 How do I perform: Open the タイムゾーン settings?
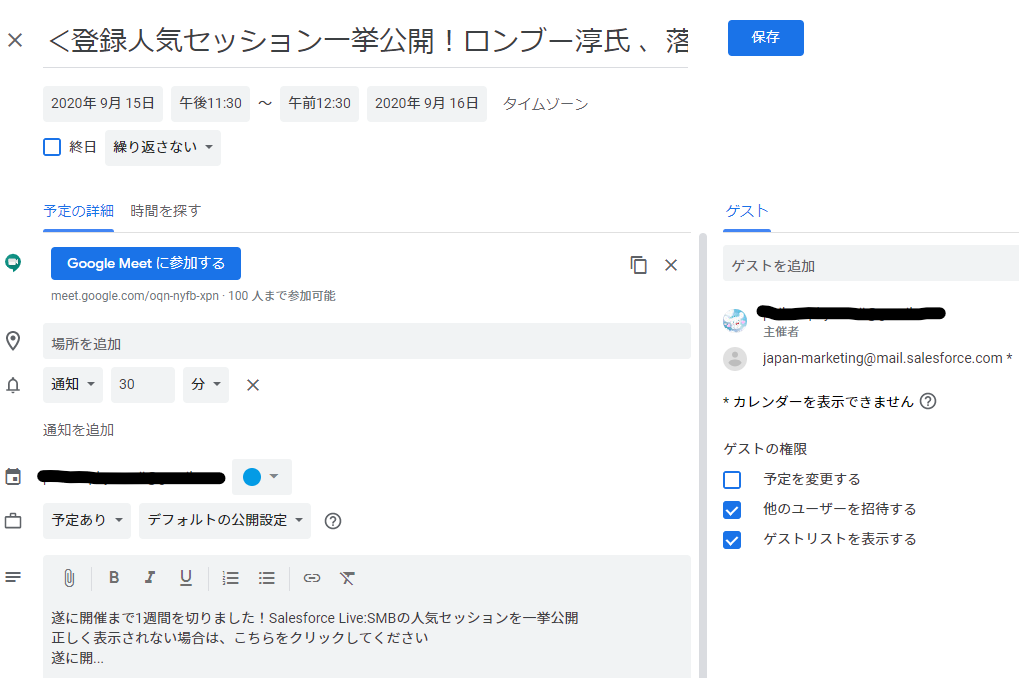[x=545, y=104]
